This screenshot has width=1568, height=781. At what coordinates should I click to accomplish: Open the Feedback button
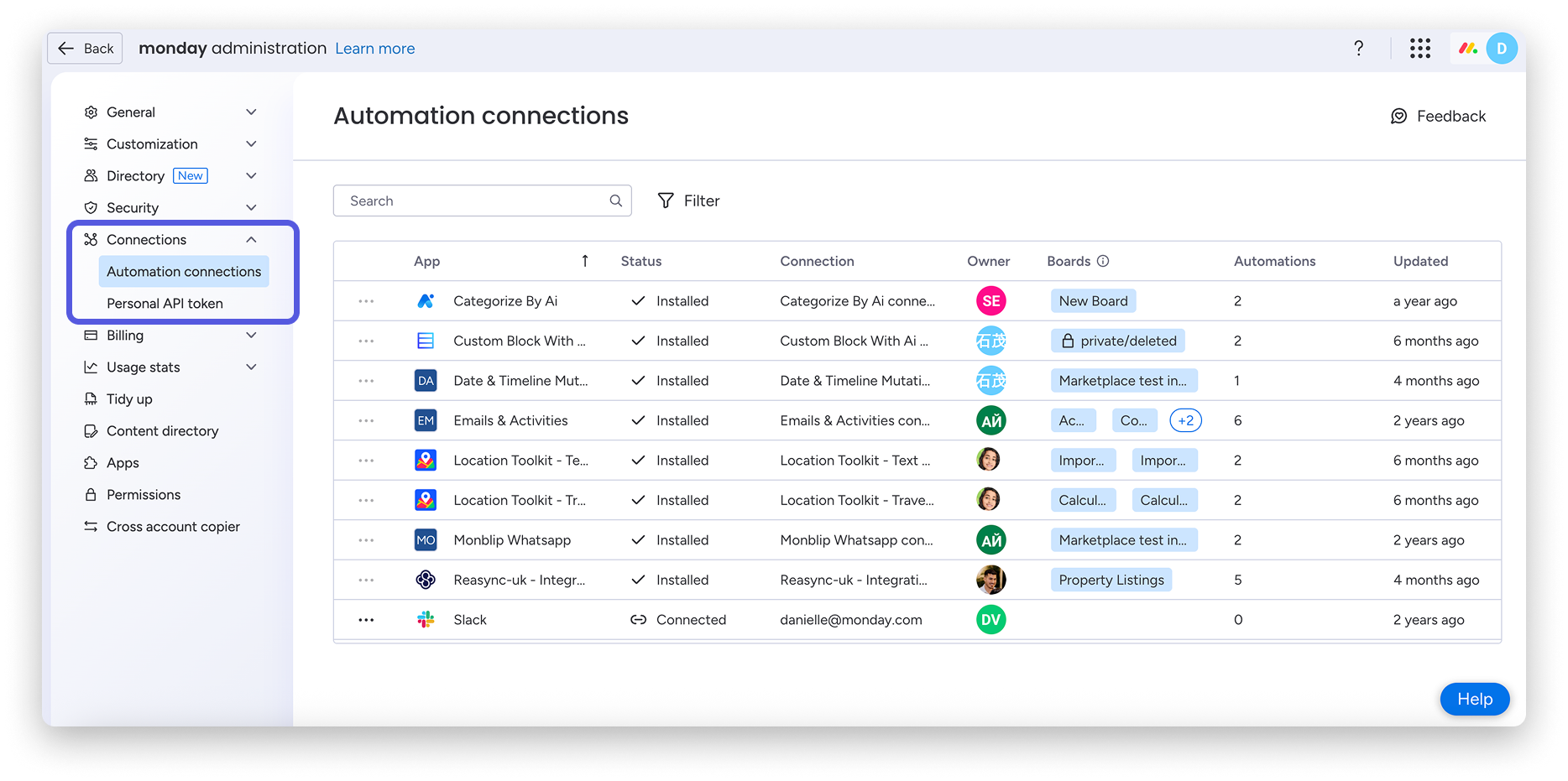(1438, 117)
